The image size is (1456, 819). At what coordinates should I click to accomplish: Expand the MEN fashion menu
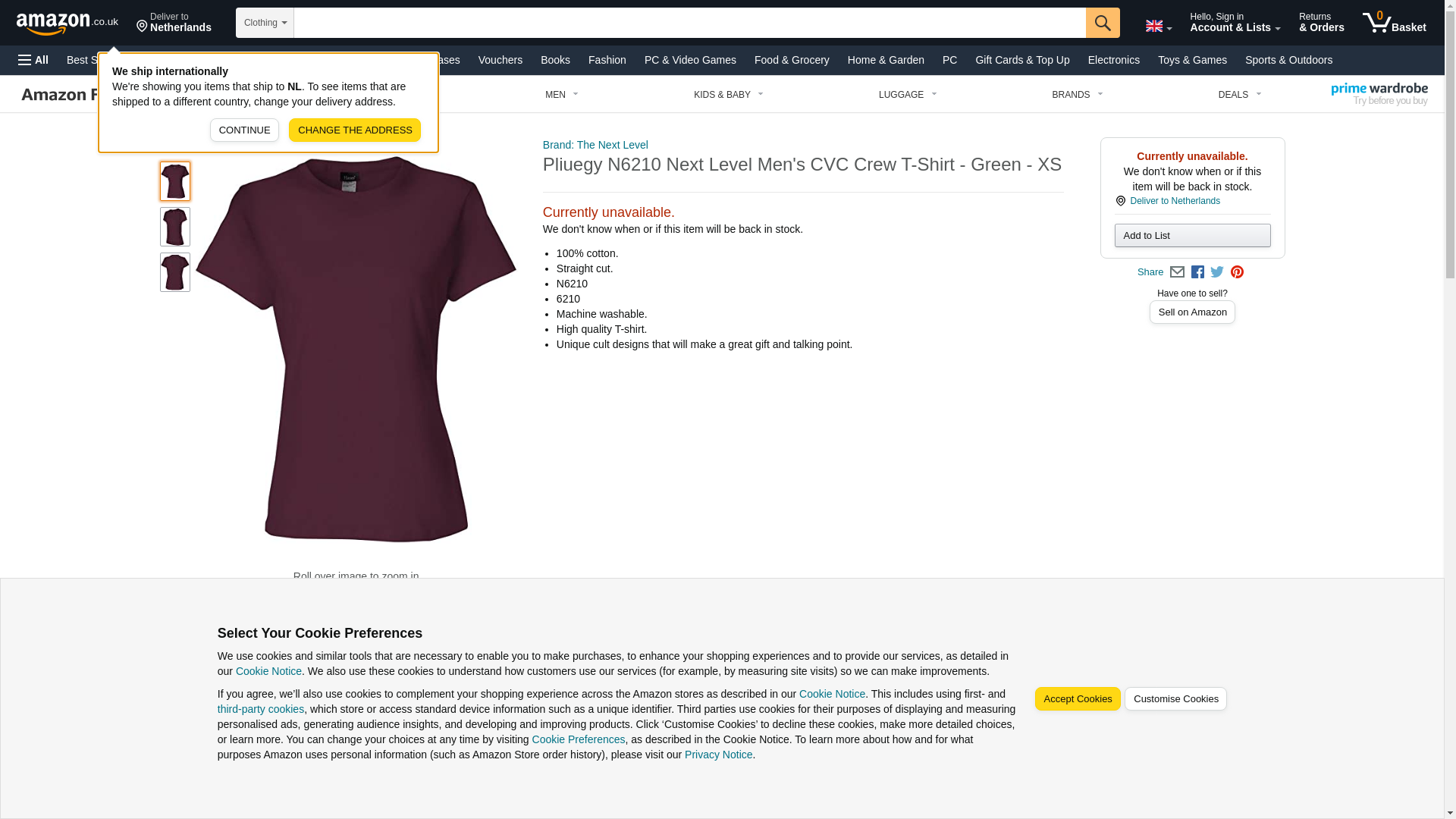coord(562,95)
